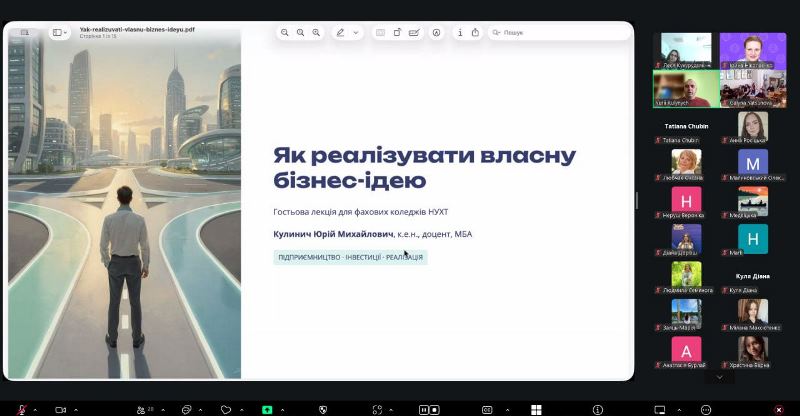Click the green share screen button
This screenshot has height=416, width=800.
(x=267, y=409)
